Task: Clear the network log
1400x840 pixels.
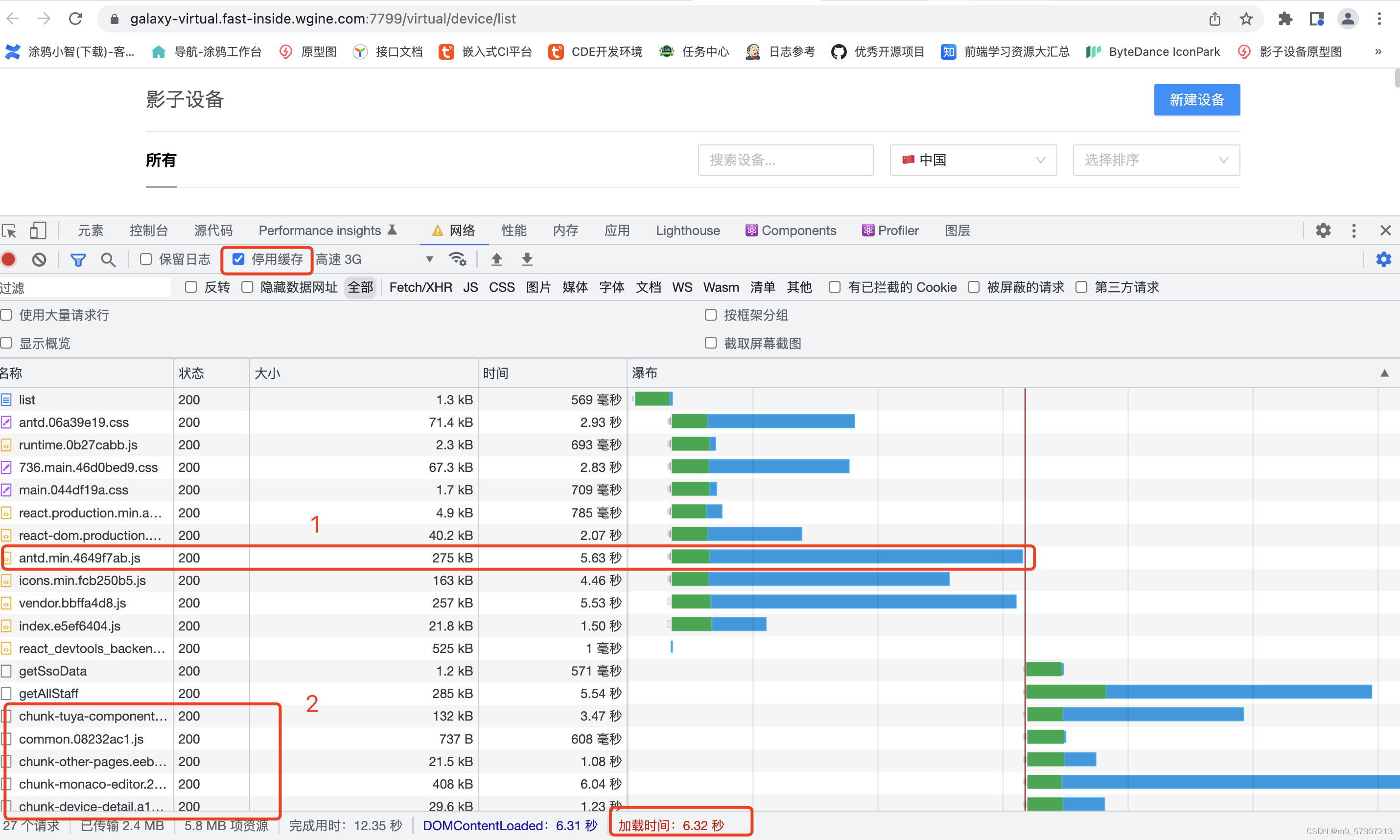Action: (39, 259)
